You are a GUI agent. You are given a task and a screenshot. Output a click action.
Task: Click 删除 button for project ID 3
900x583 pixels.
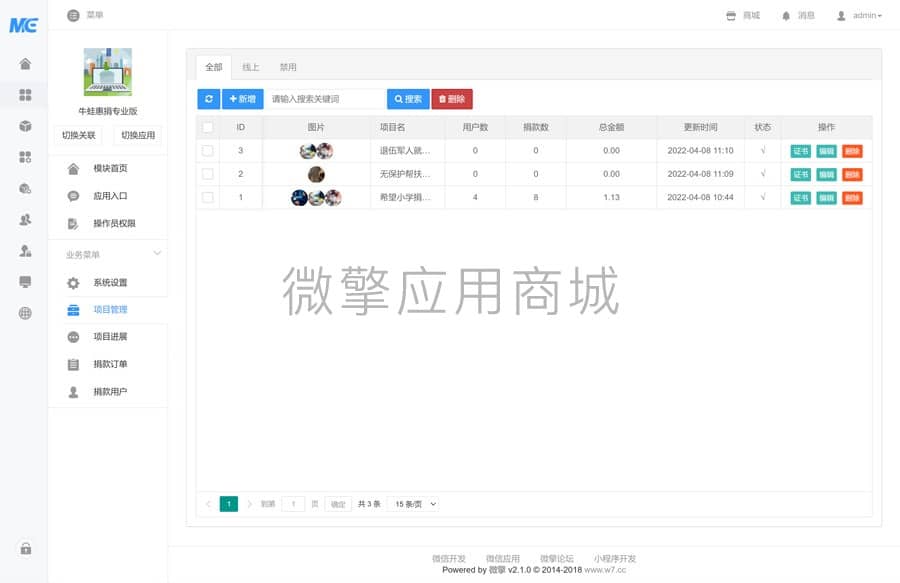point(852,151)
